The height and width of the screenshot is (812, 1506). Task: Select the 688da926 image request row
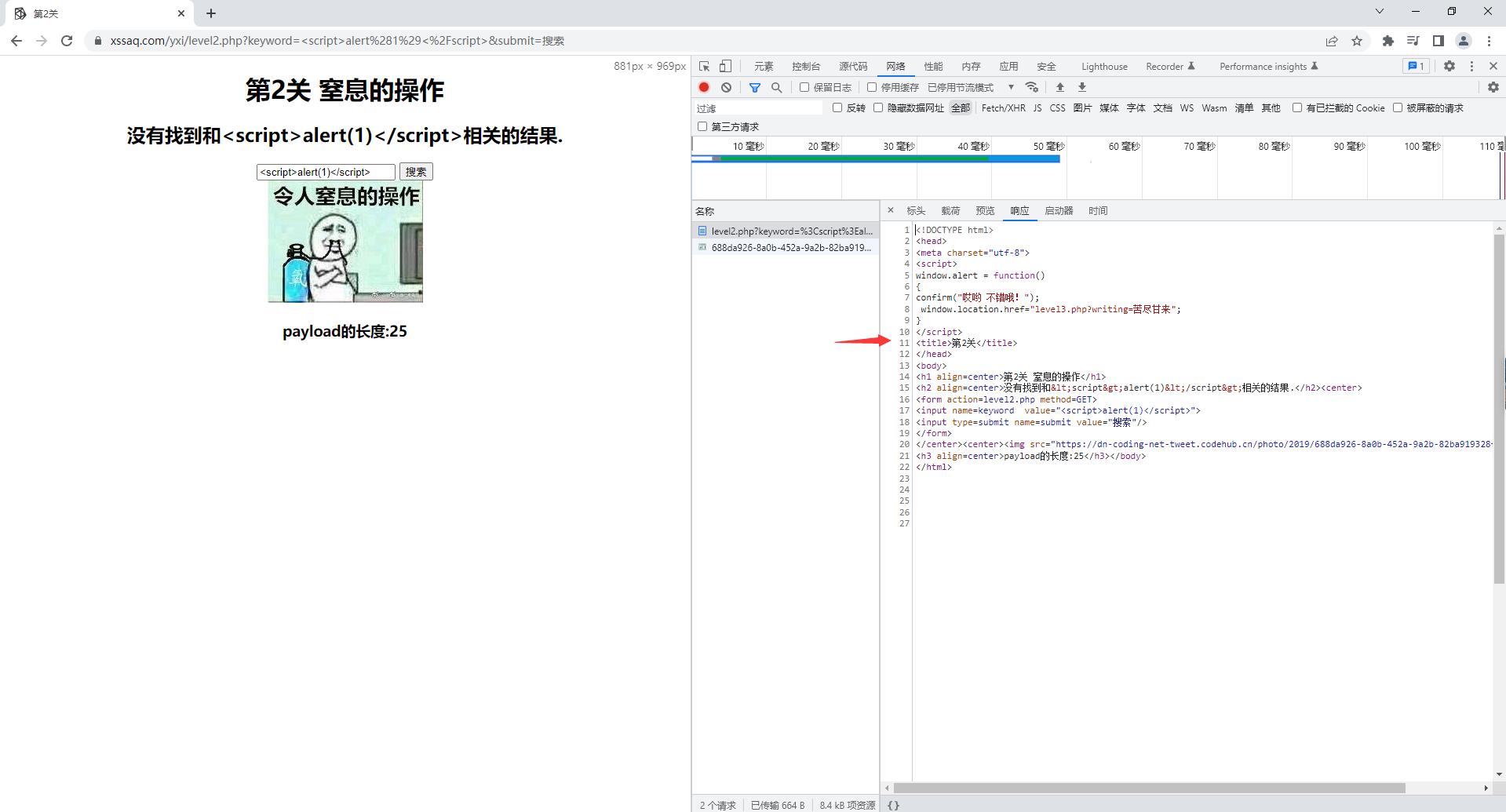pyautogui.click(x=785, y=248)
